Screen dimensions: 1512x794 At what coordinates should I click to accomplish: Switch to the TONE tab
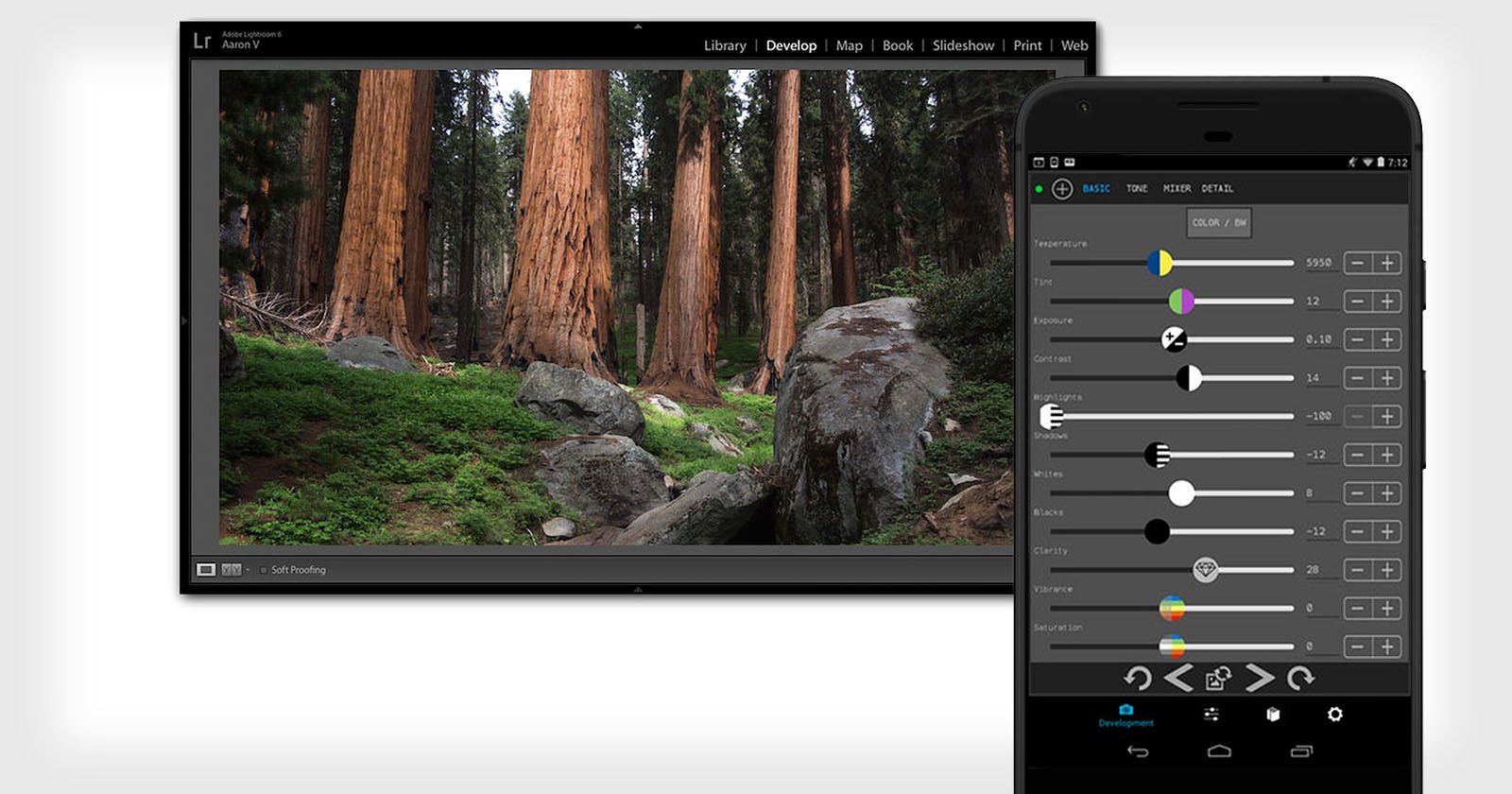click(x=1136, y=189)
